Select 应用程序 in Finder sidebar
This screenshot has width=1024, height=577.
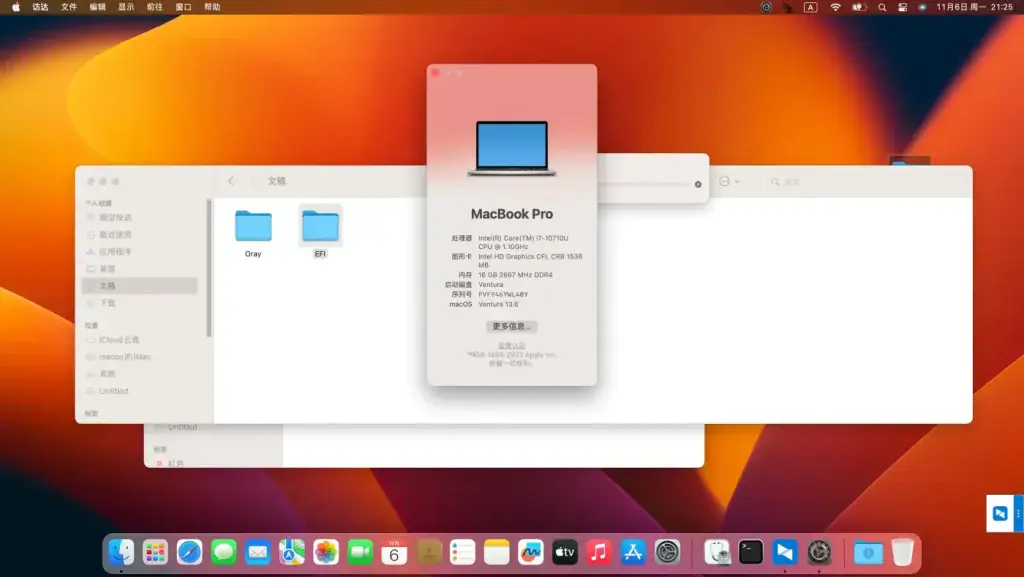[140, 251]
